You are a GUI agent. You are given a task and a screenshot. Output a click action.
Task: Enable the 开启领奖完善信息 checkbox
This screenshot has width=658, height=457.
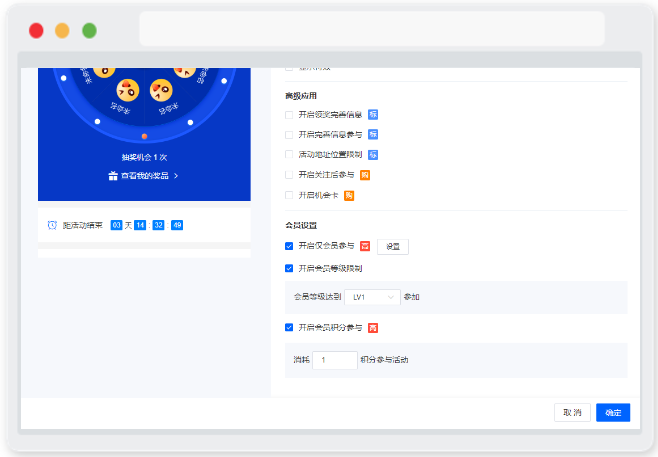coord(289,115)
